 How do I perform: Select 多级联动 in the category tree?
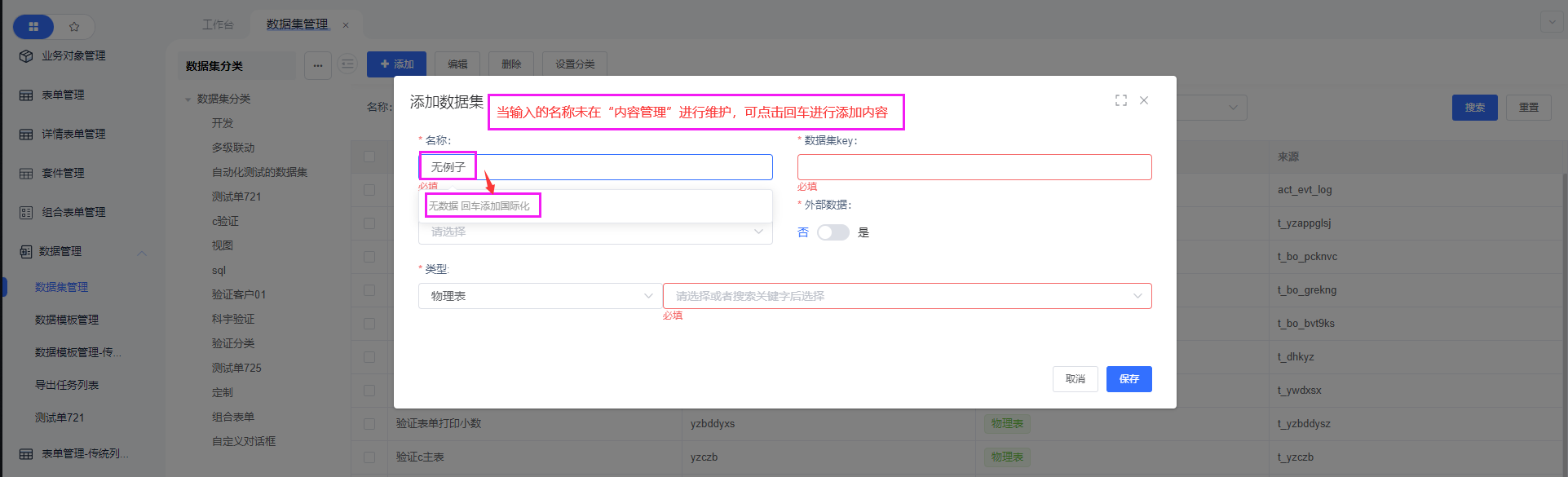[233, 148]
